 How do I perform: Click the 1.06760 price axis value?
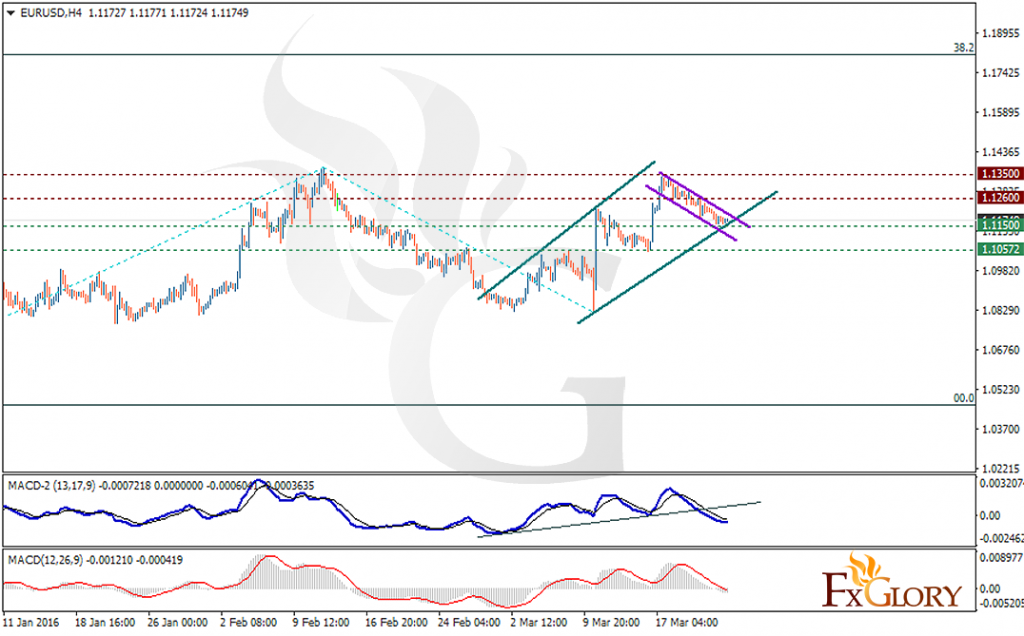[x=1001, y=350]
